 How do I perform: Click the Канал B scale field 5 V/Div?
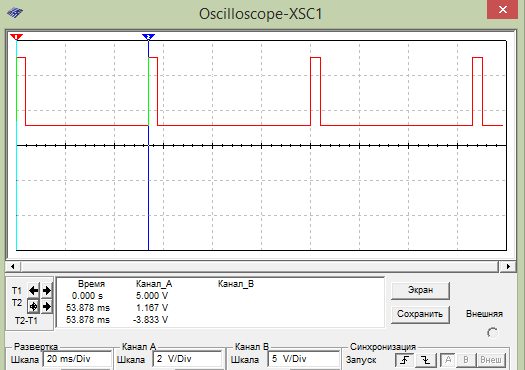304,359
